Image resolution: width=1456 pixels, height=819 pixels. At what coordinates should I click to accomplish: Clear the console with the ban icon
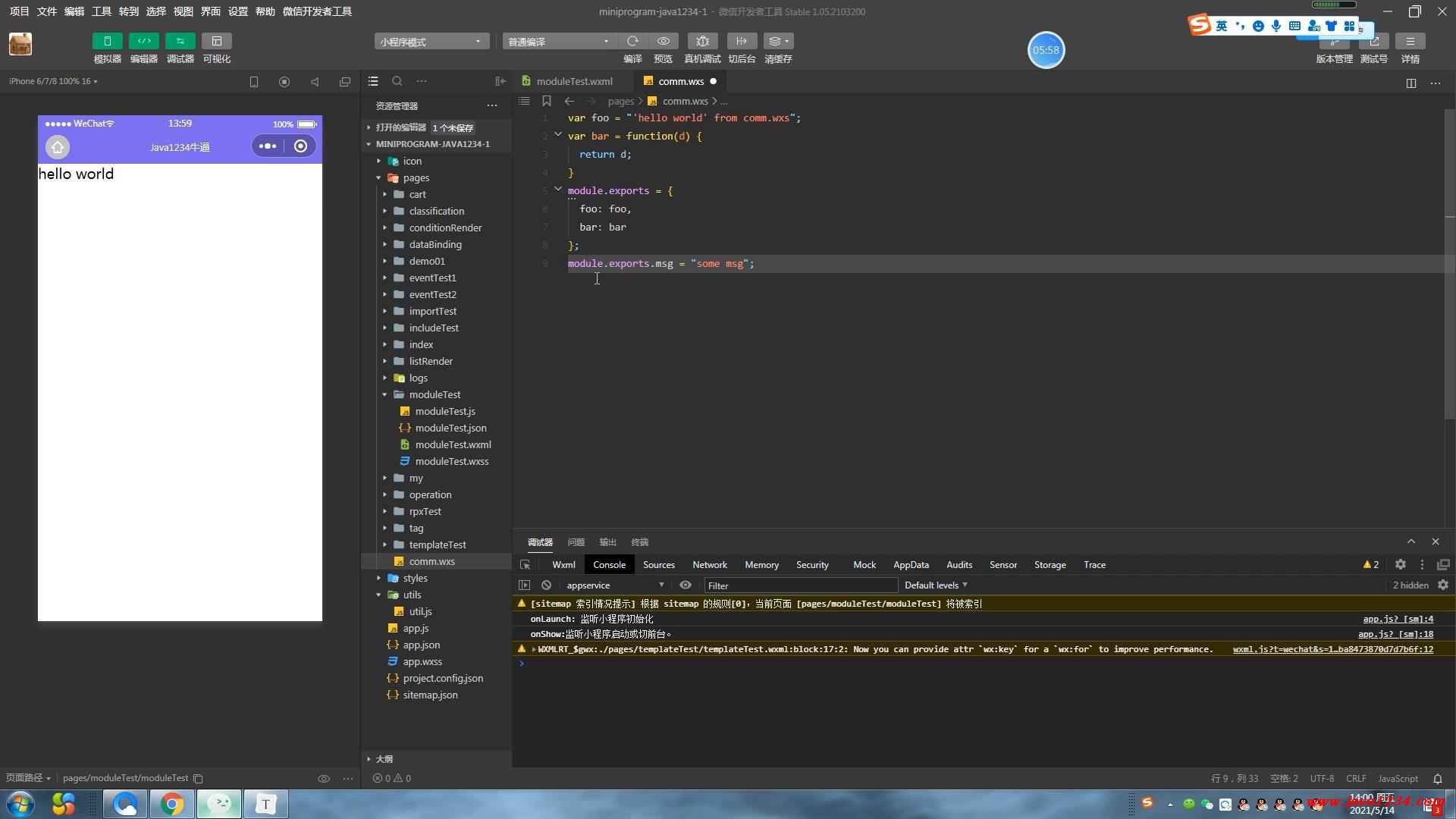546,585
